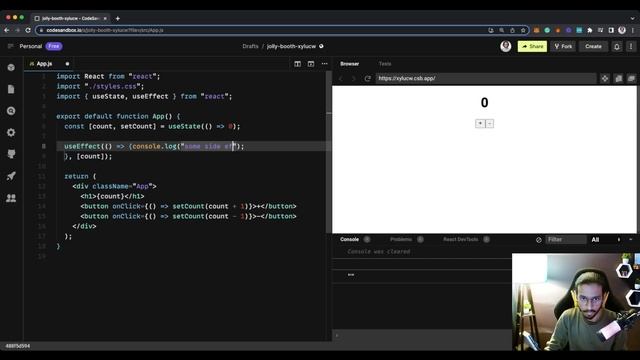Image resolution: width=640 pixels, height=360 pixels.
Task: Click the preview move icon beside the URL bar
Action: (605, 78)
